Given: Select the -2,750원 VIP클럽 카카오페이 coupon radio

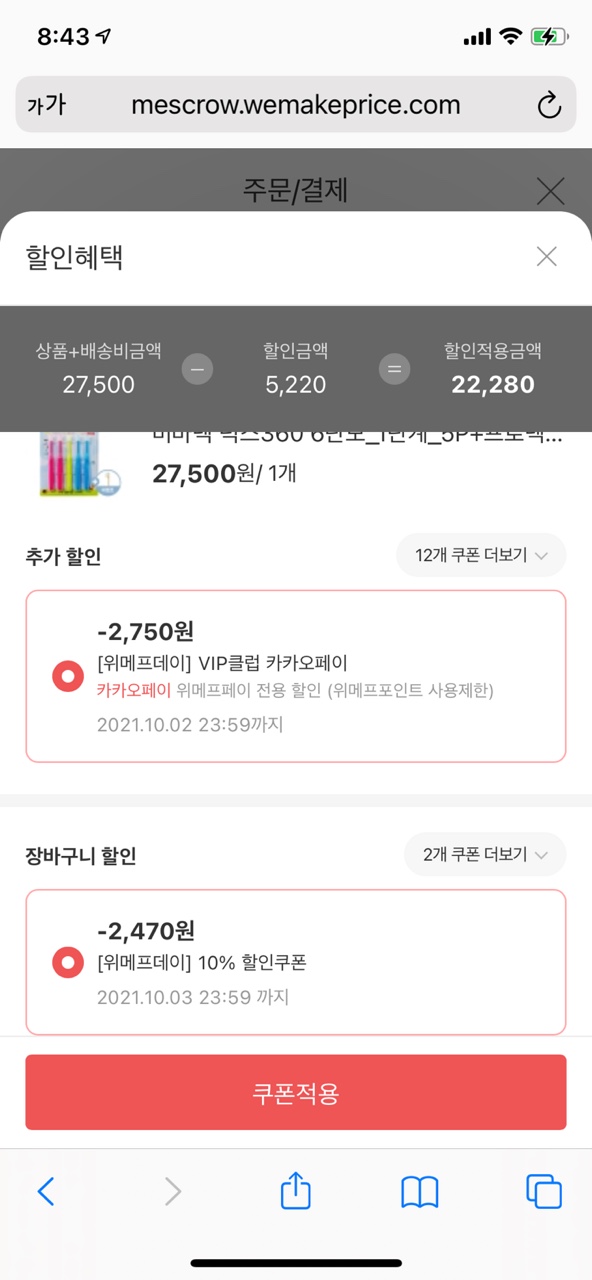Looking at the screenshot, I should point(68,677).
